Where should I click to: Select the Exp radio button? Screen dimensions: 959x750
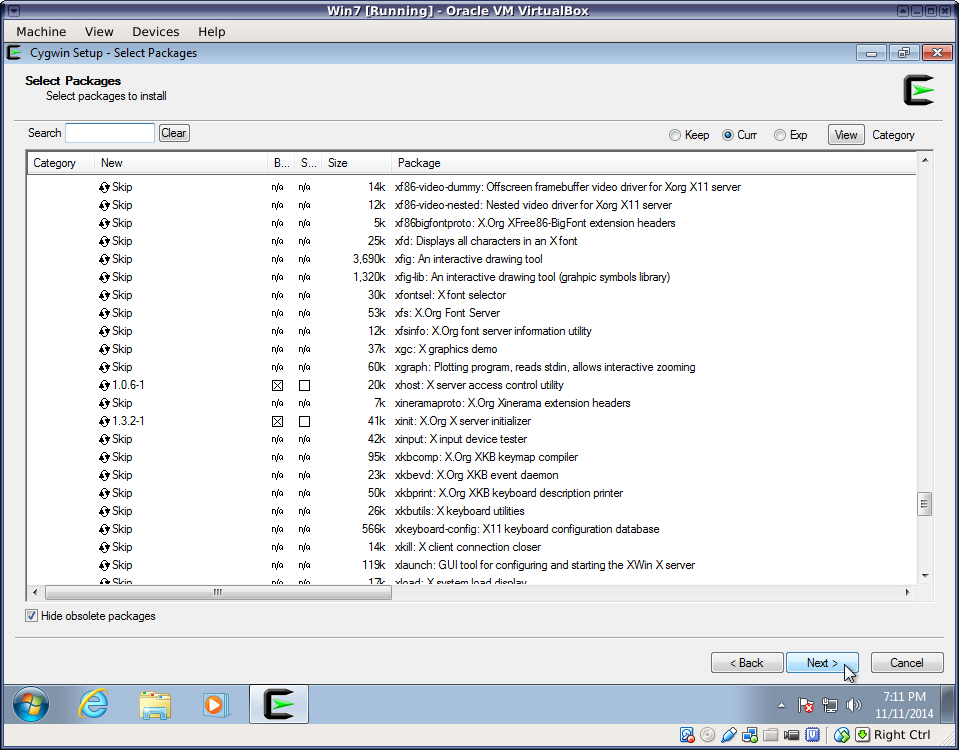pos(780,135)
